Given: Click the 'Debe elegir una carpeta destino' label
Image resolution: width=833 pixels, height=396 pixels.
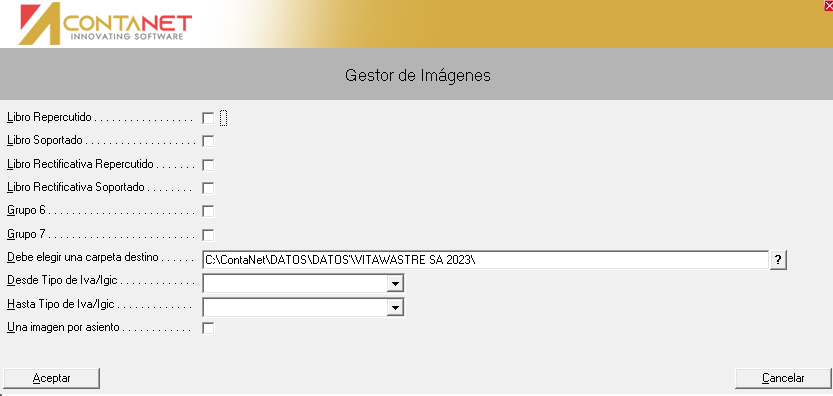Looking at the screenshot, I should [x=83, y=257].
